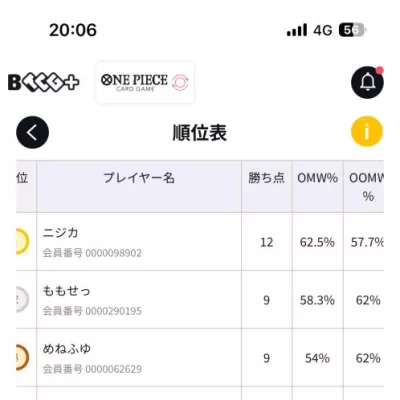Tap the bronze third-place medal

(x=22, y=357)
